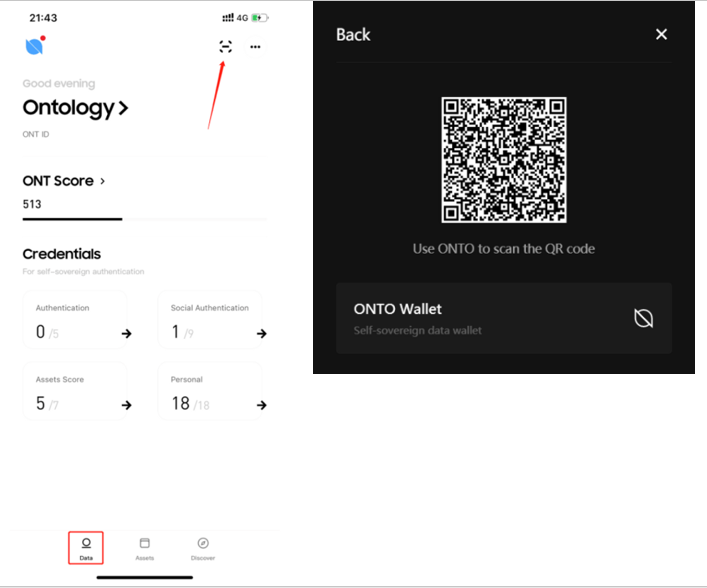The width and height of the screenshot is (707, 588).
Task: Open the three-dot more menu
Action: coord(255,46)
